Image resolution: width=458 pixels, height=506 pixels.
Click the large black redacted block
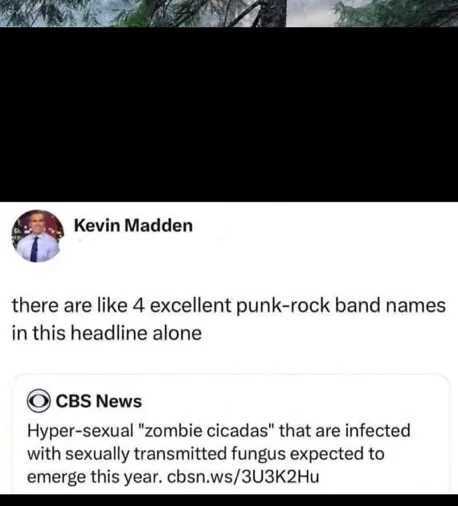[x=229, y=114]
